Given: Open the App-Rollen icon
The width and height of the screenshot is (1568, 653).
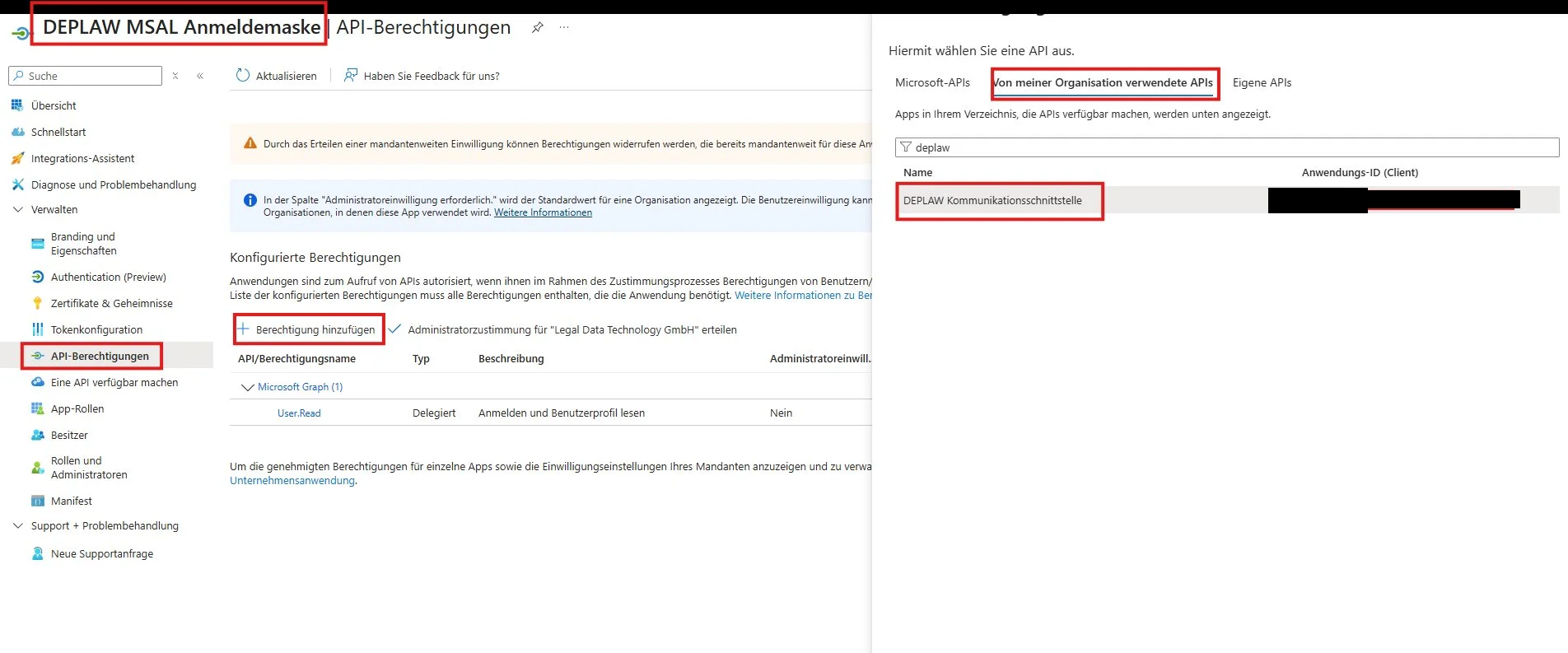Looking at the screenshot, I should 37,408.
